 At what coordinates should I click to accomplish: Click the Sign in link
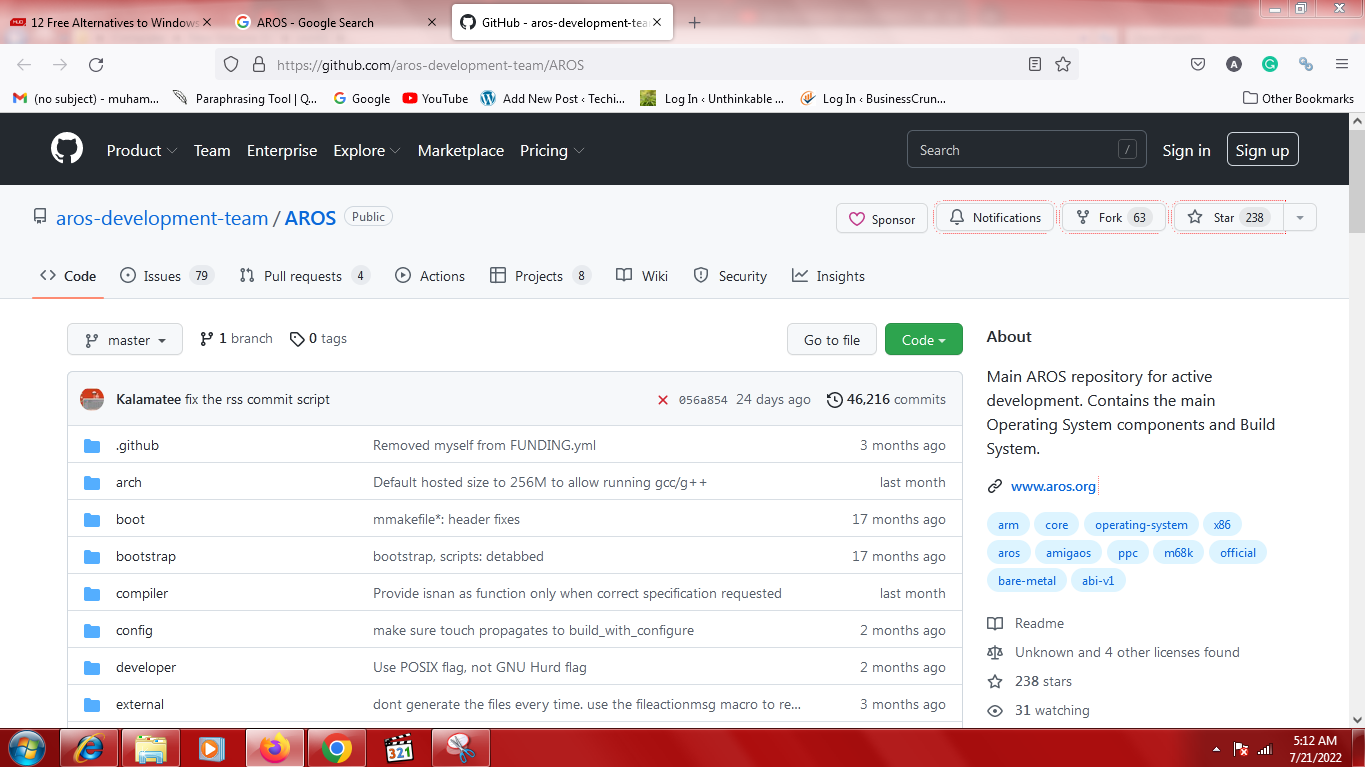(1186, 150)
